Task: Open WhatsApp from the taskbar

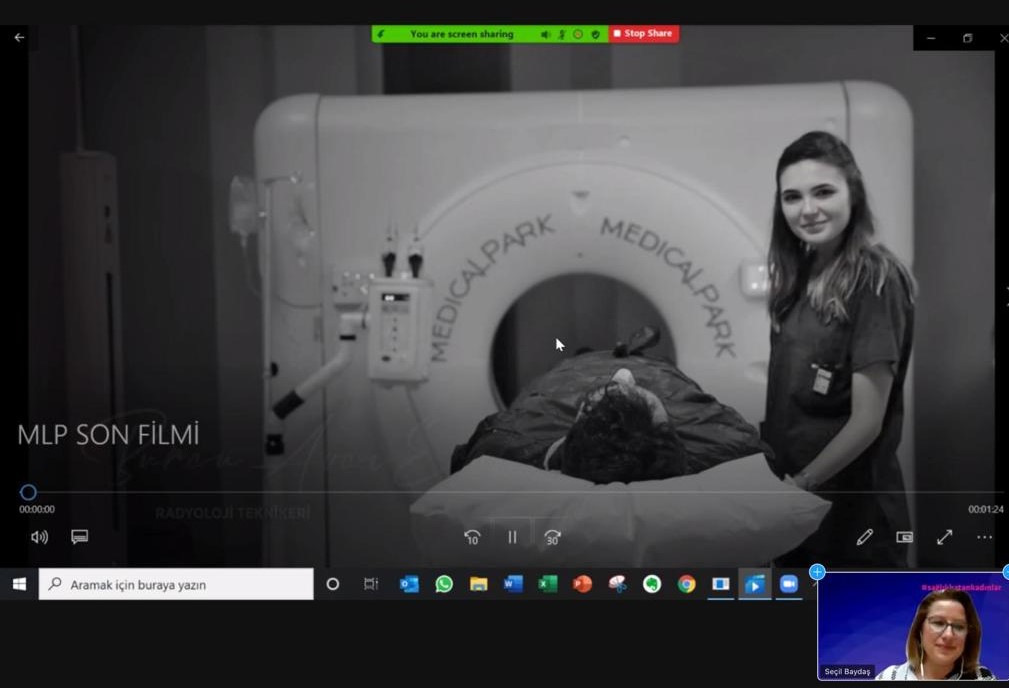Action: coord(444,584)
